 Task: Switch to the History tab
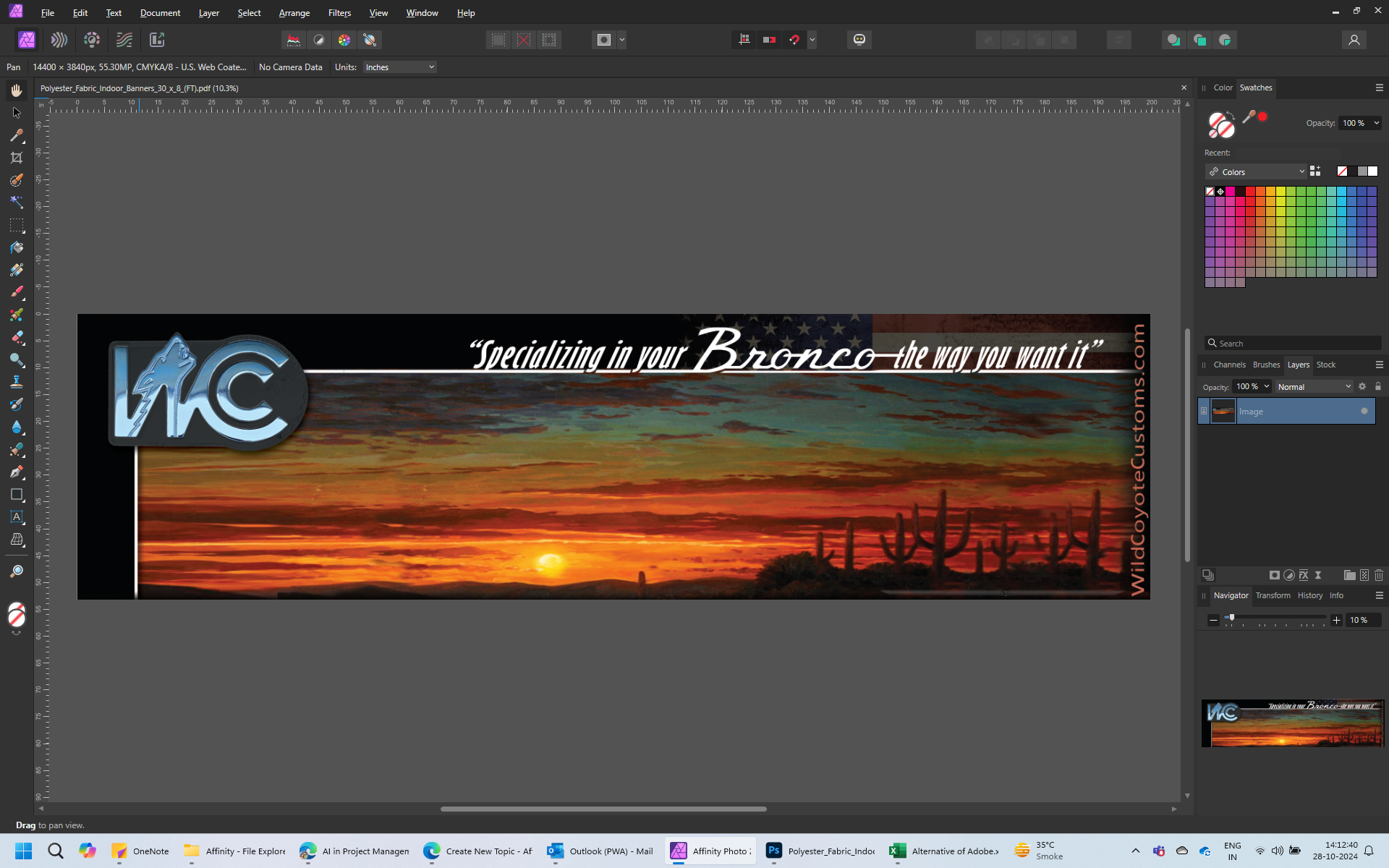click(x=1309, y=595)
